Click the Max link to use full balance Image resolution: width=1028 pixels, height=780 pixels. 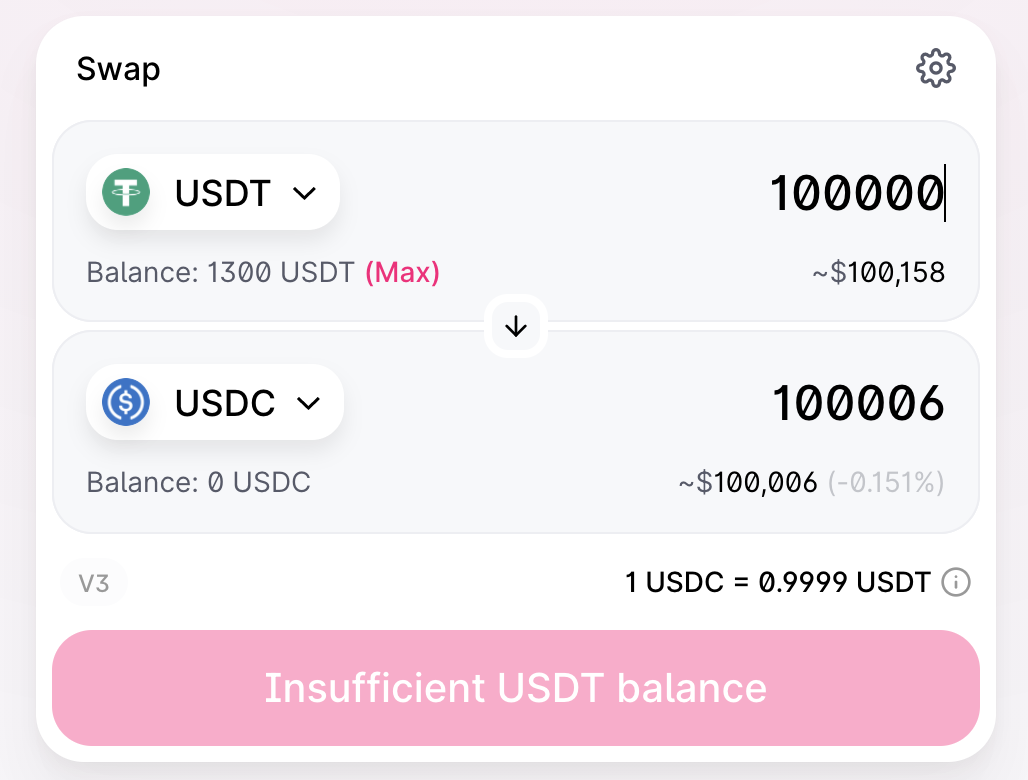(403, 272)
